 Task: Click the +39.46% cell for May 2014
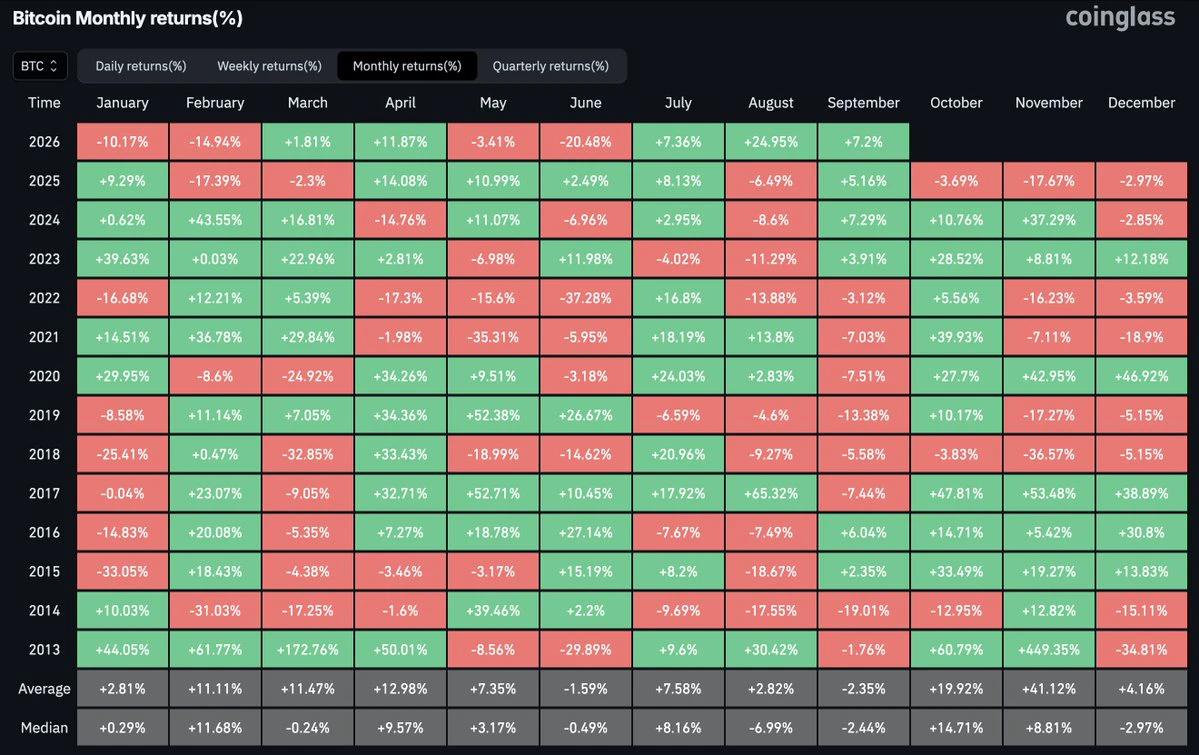point(492,610)
